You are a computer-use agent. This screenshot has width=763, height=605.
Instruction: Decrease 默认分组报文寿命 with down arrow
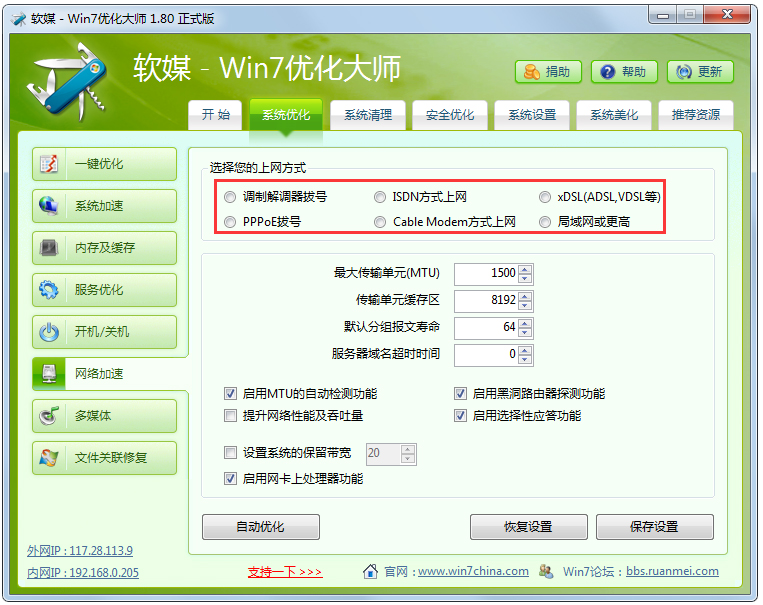pos(525,333)
